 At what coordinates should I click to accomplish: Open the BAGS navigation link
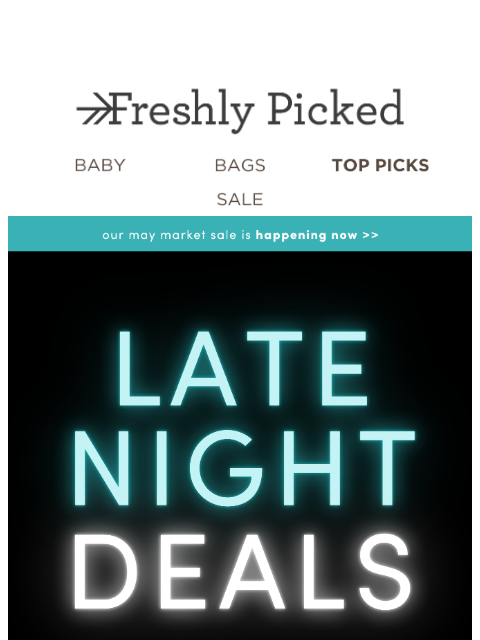tap(240, 165)
